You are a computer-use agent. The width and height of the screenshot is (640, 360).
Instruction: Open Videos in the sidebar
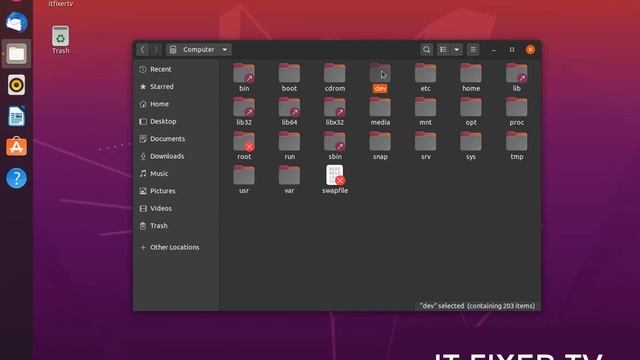(x=176, y=209)
